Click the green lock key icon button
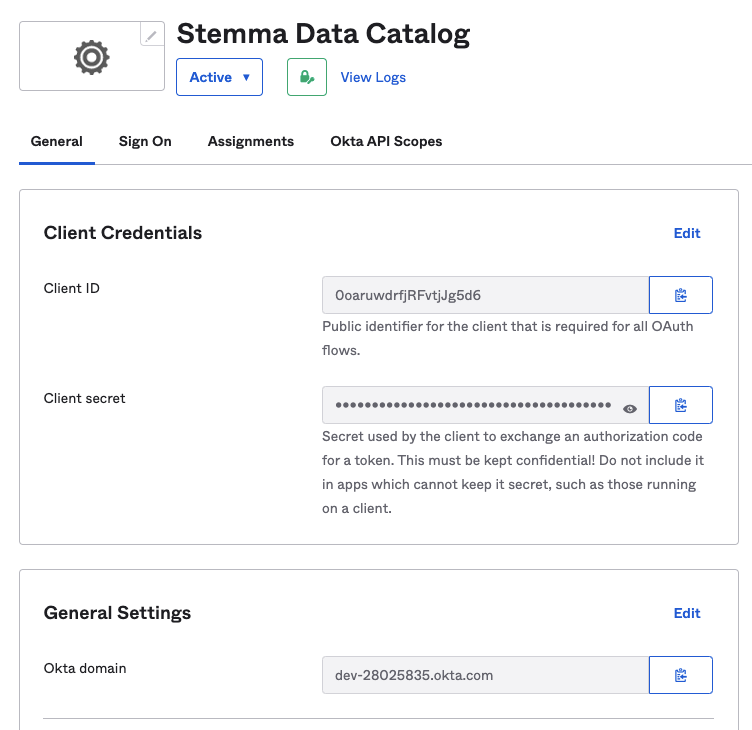 [x=307, y=77]
